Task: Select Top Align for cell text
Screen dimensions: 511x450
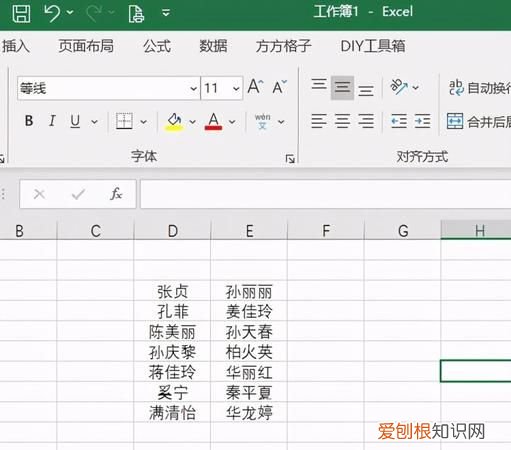Action: click(x=319, y=85)
